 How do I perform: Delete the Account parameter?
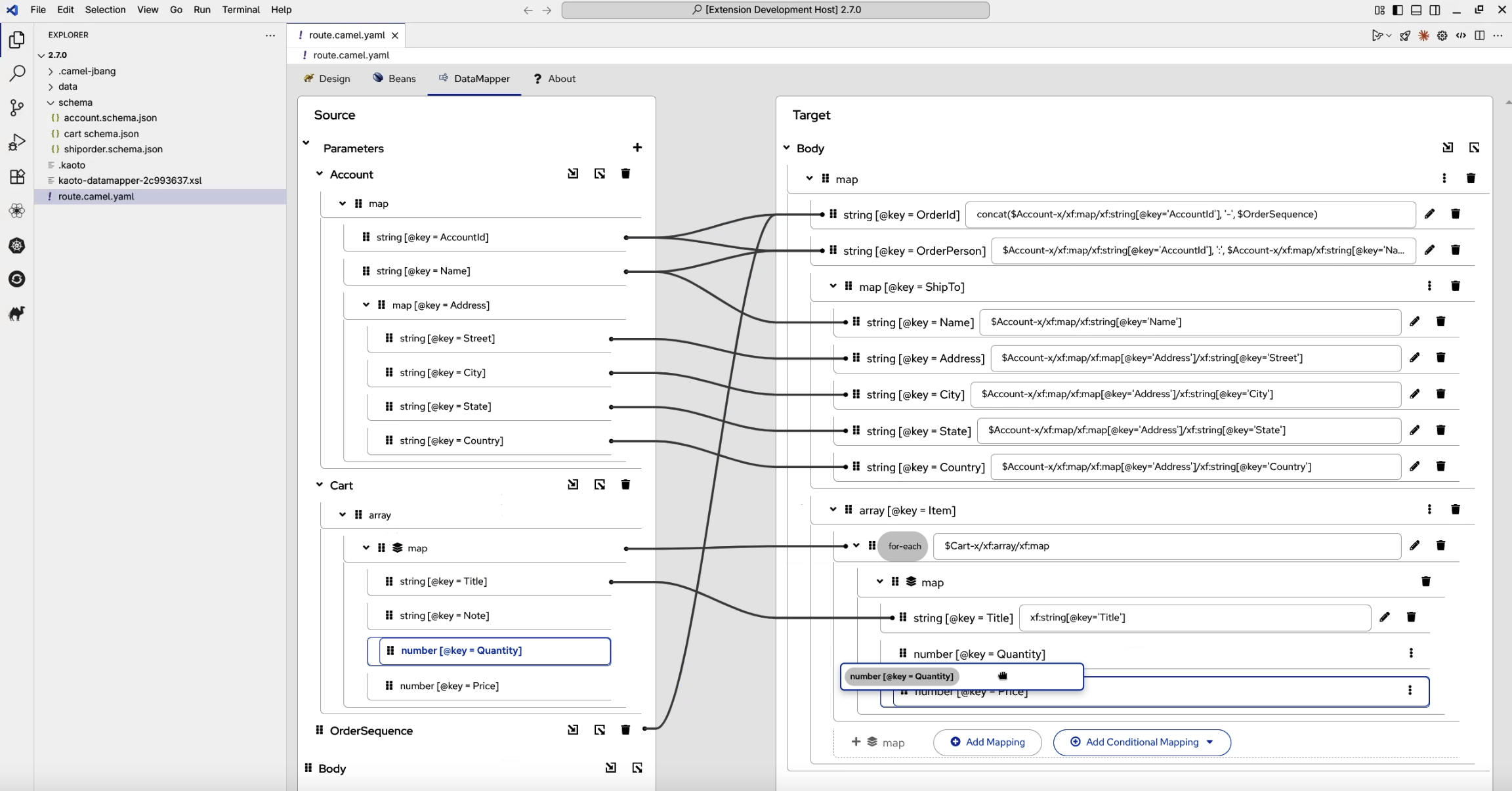(x=625, y=174)
